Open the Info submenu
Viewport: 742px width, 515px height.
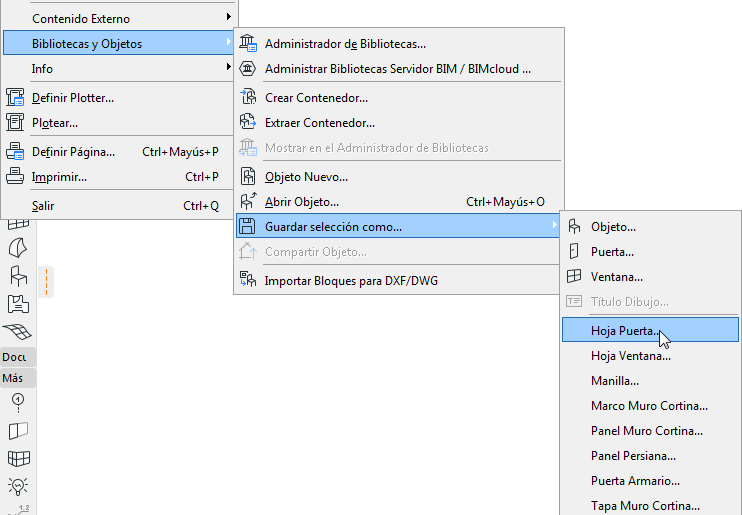[118, 68]
